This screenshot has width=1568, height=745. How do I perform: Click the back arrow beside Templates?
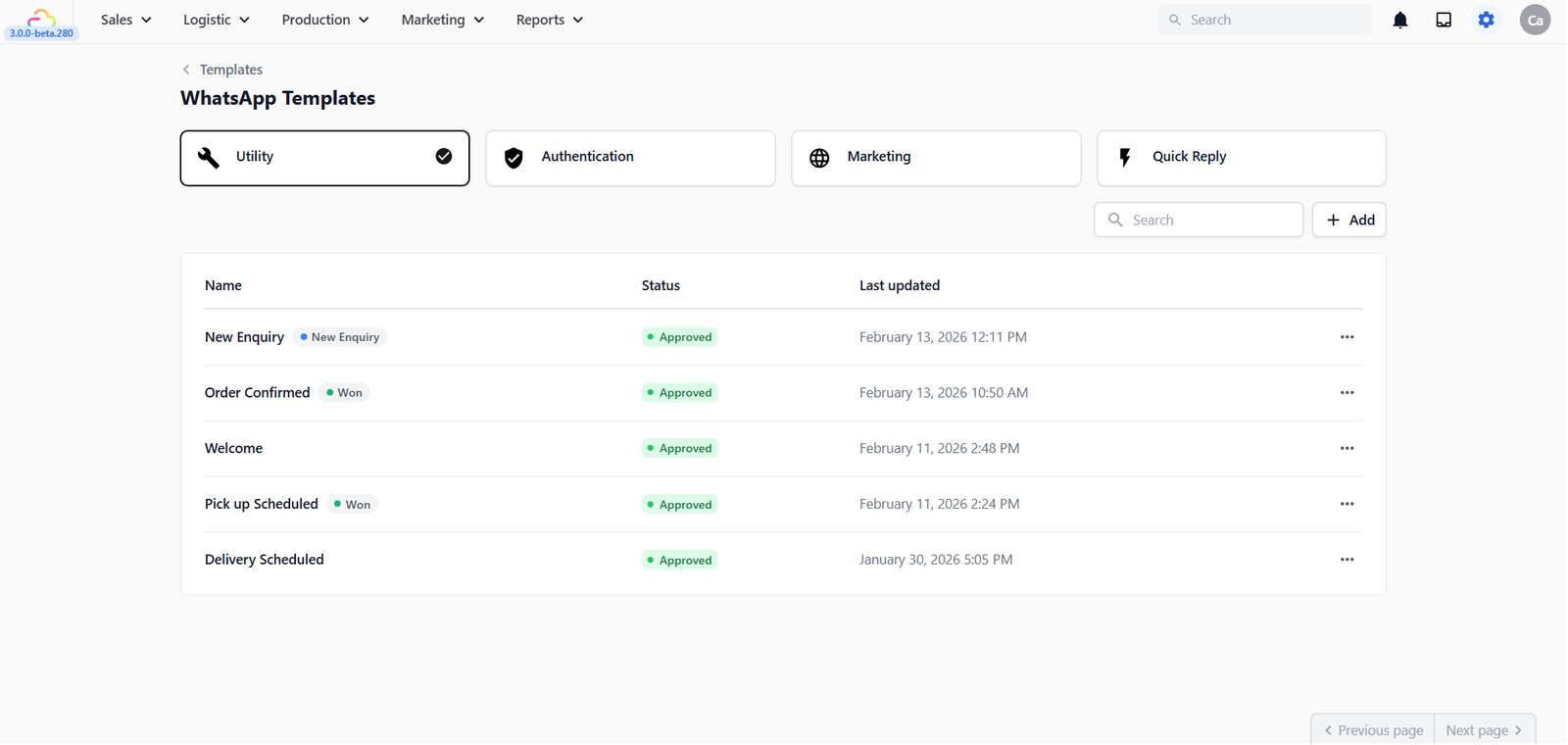[186, 70]
